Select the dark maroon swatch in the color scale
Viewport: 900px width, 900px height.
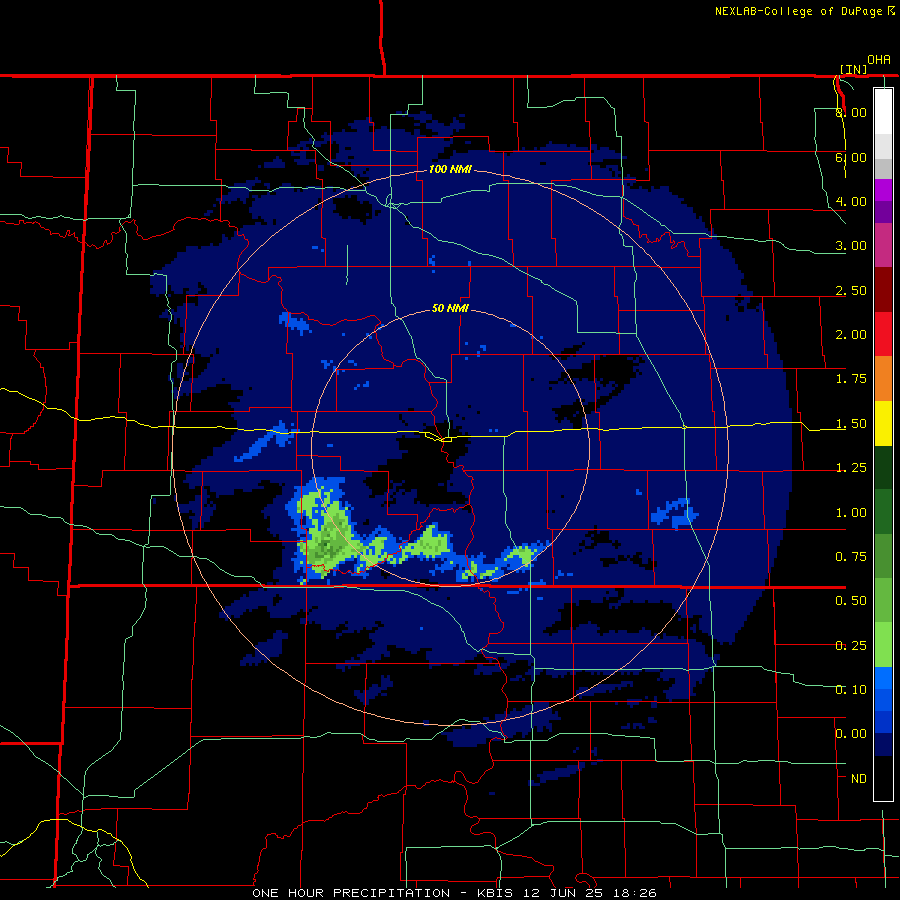(x=883, y=289)
